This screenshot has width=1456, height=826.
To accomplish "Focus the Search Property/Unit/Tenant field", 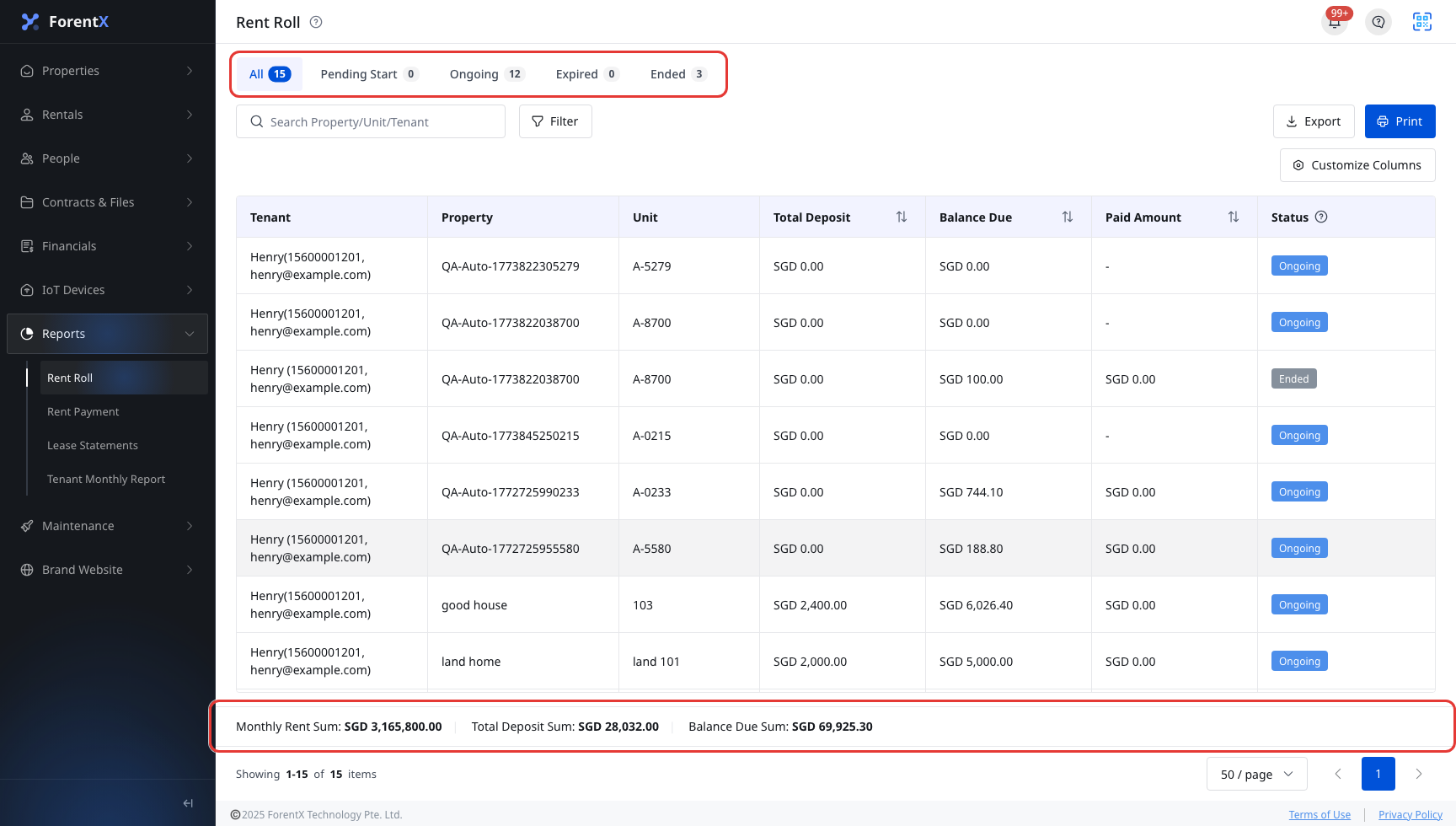I will [x=371, y=121].
